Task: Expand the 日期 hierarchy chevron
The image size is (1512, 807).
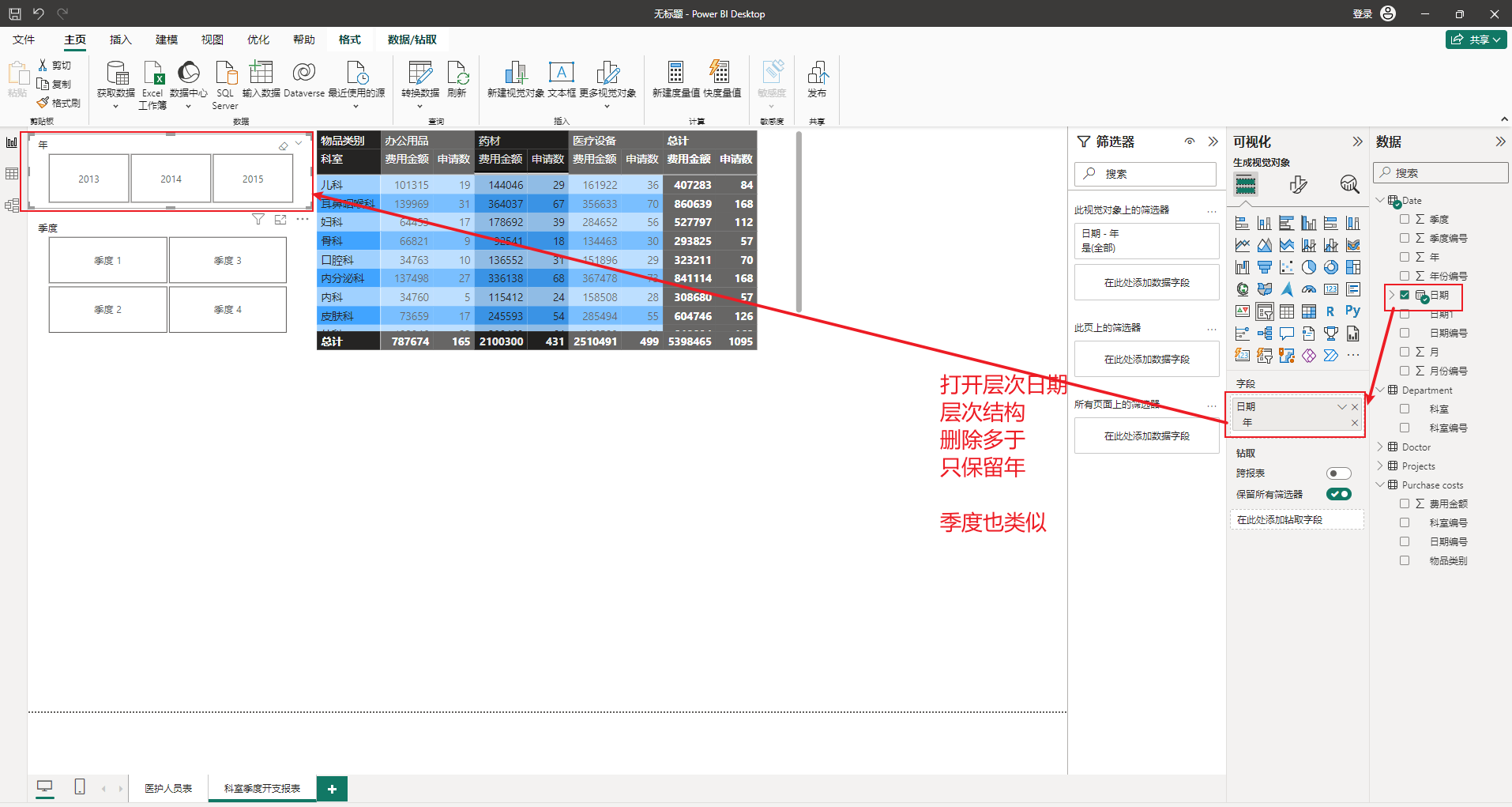Action: coord(1391,295)
